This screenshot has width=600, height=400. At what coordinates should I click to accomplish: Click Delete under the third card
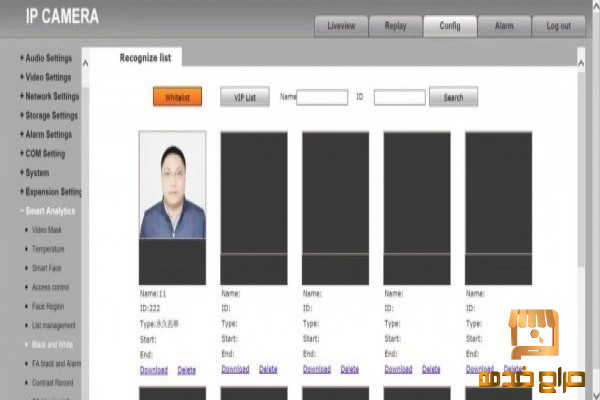350,369
